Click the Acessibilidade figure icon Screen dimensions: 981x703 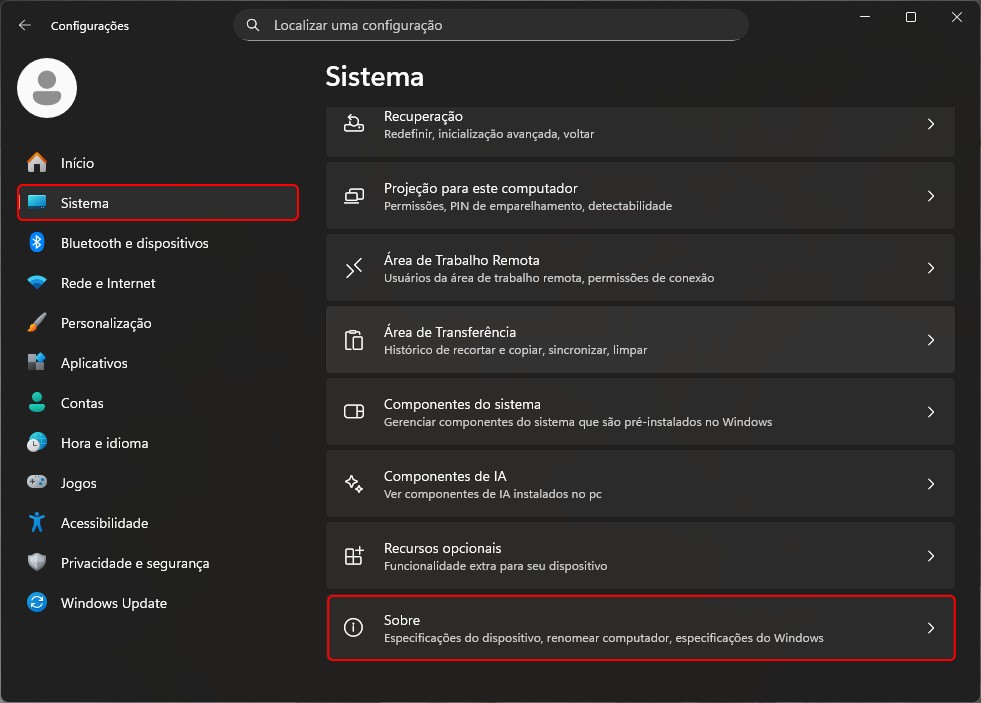[37, 523]
